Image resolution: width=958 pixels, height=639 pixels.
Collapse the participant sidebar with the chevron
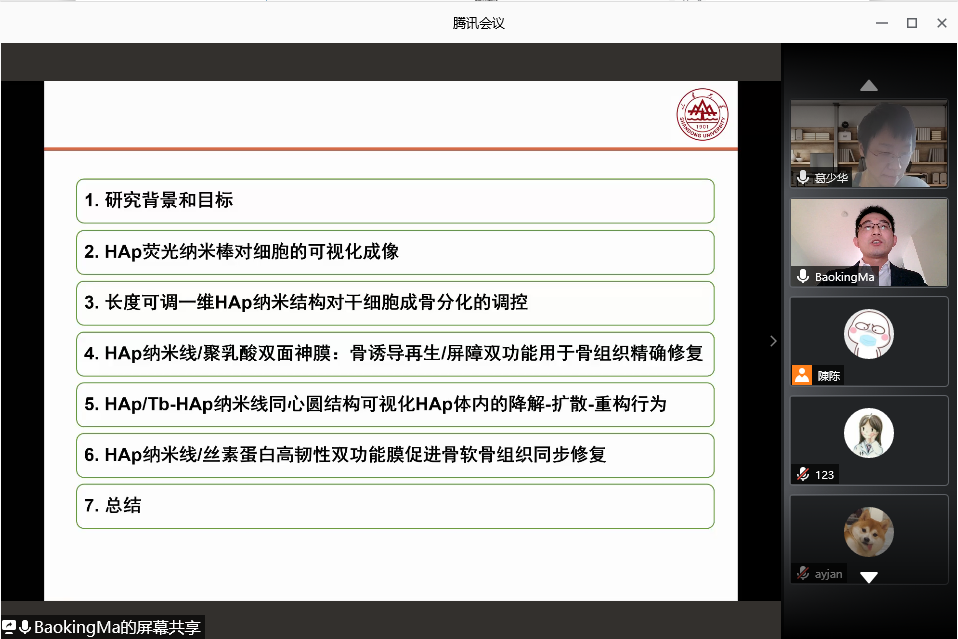[x=773, y=341]
